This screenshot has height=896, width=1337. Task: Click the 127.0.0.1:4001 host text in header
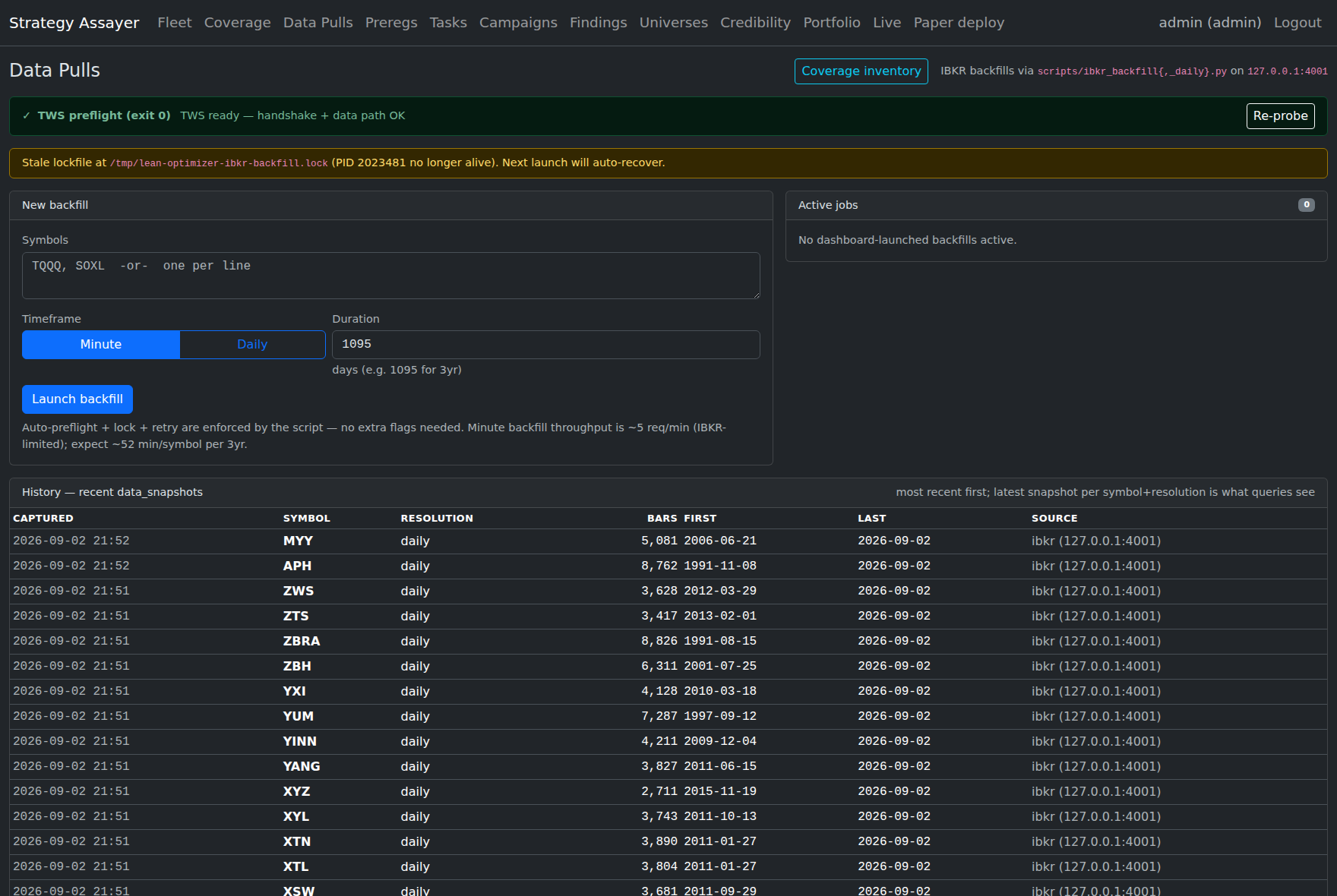point(1288,71)
